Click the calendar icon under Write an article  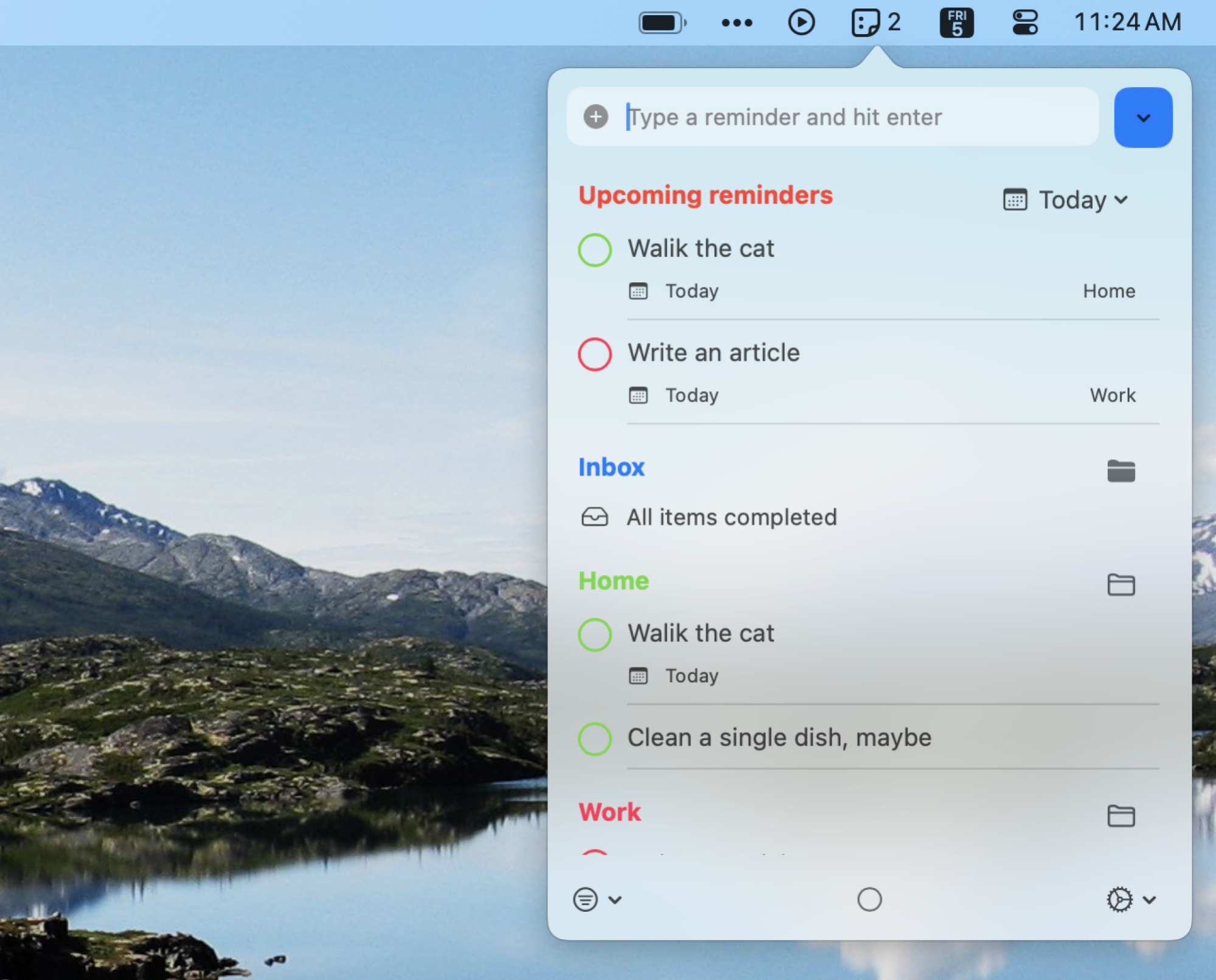coord(638,395)
